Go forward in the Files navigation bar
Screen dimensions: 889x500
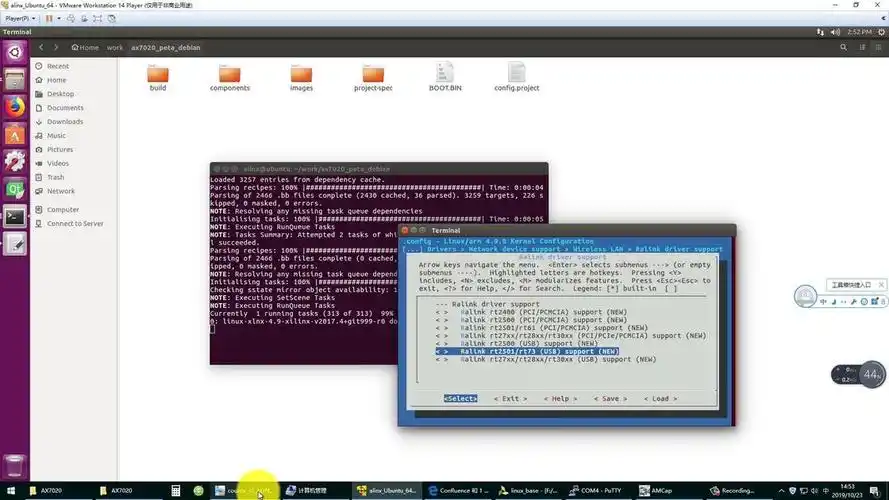tap(56, 48)
